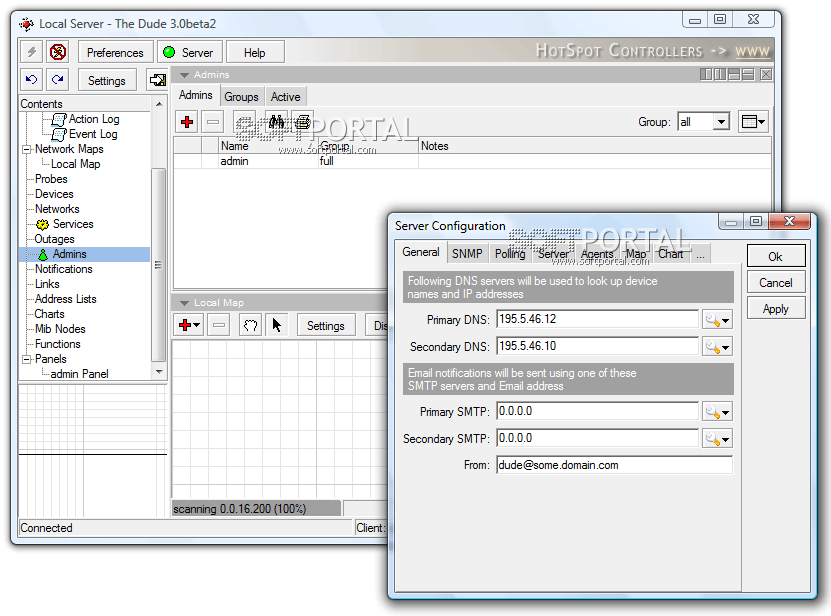Image resolution: width=831 pixels, height=616 pixels.
Task: Click the Server status button
Action: point(189,52)
